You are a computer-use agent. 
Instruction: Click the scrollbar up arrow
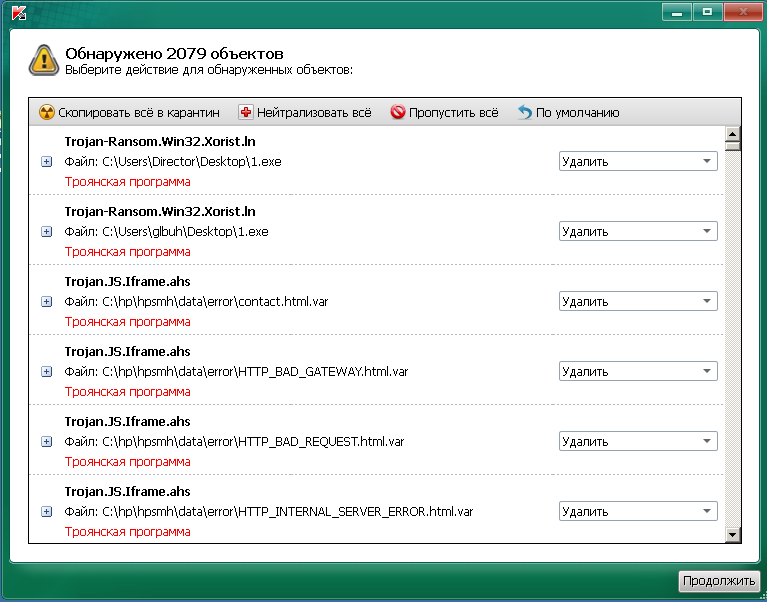point(732,134)
